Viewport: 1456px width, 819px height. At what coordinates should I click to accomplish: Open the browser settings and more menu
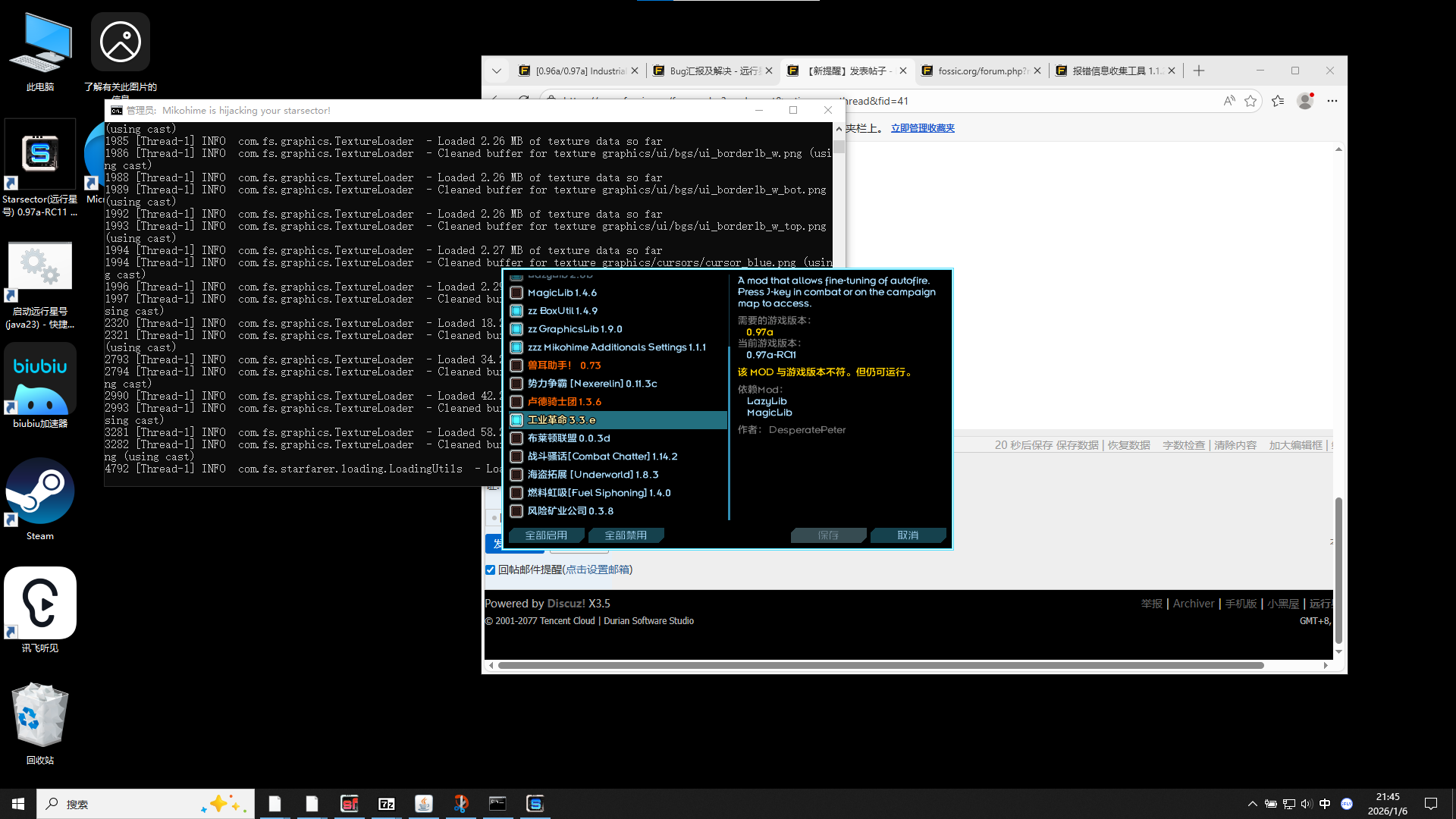point(1332,101)
